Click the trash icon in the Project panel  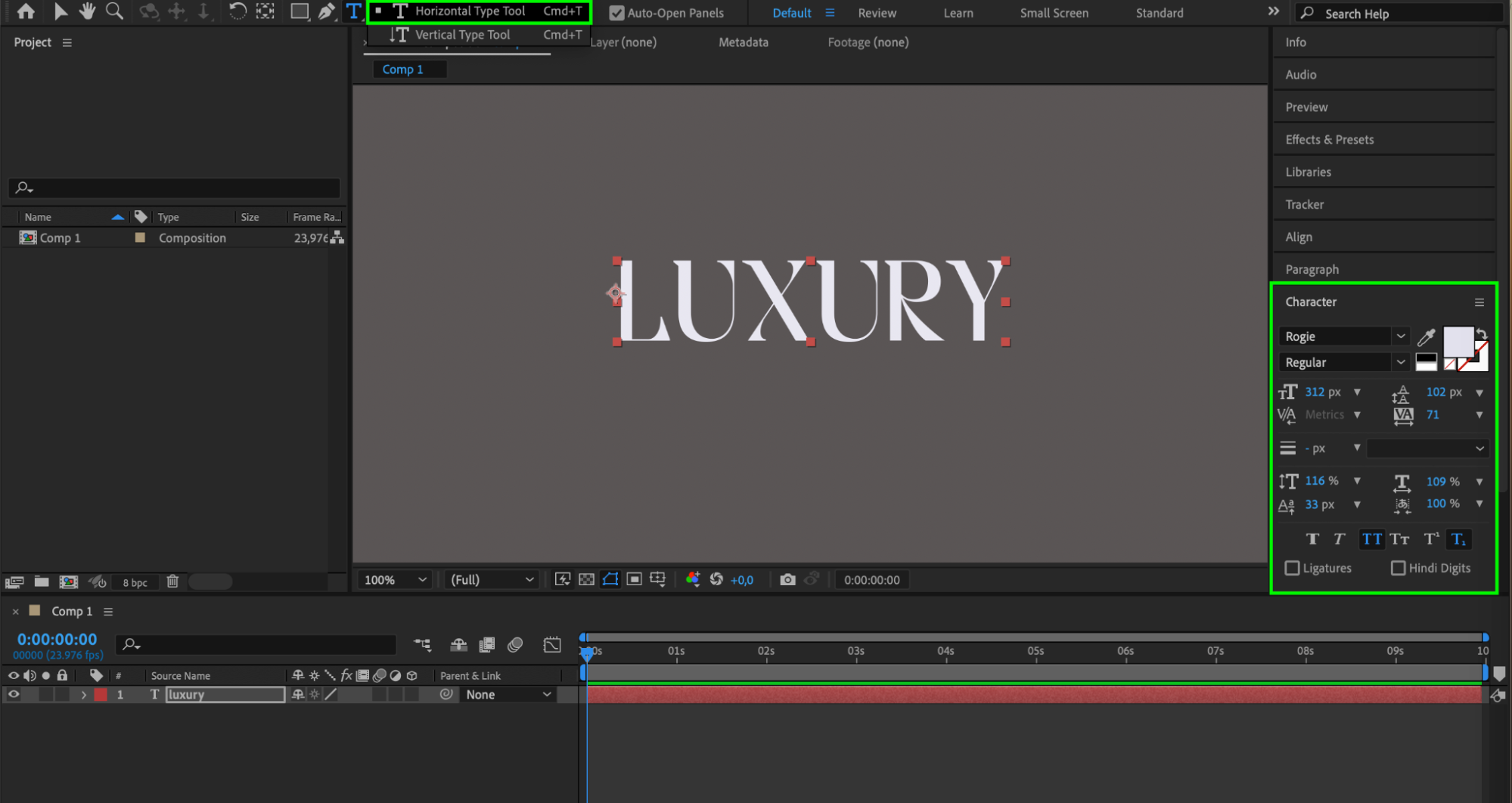click(172, 581)
